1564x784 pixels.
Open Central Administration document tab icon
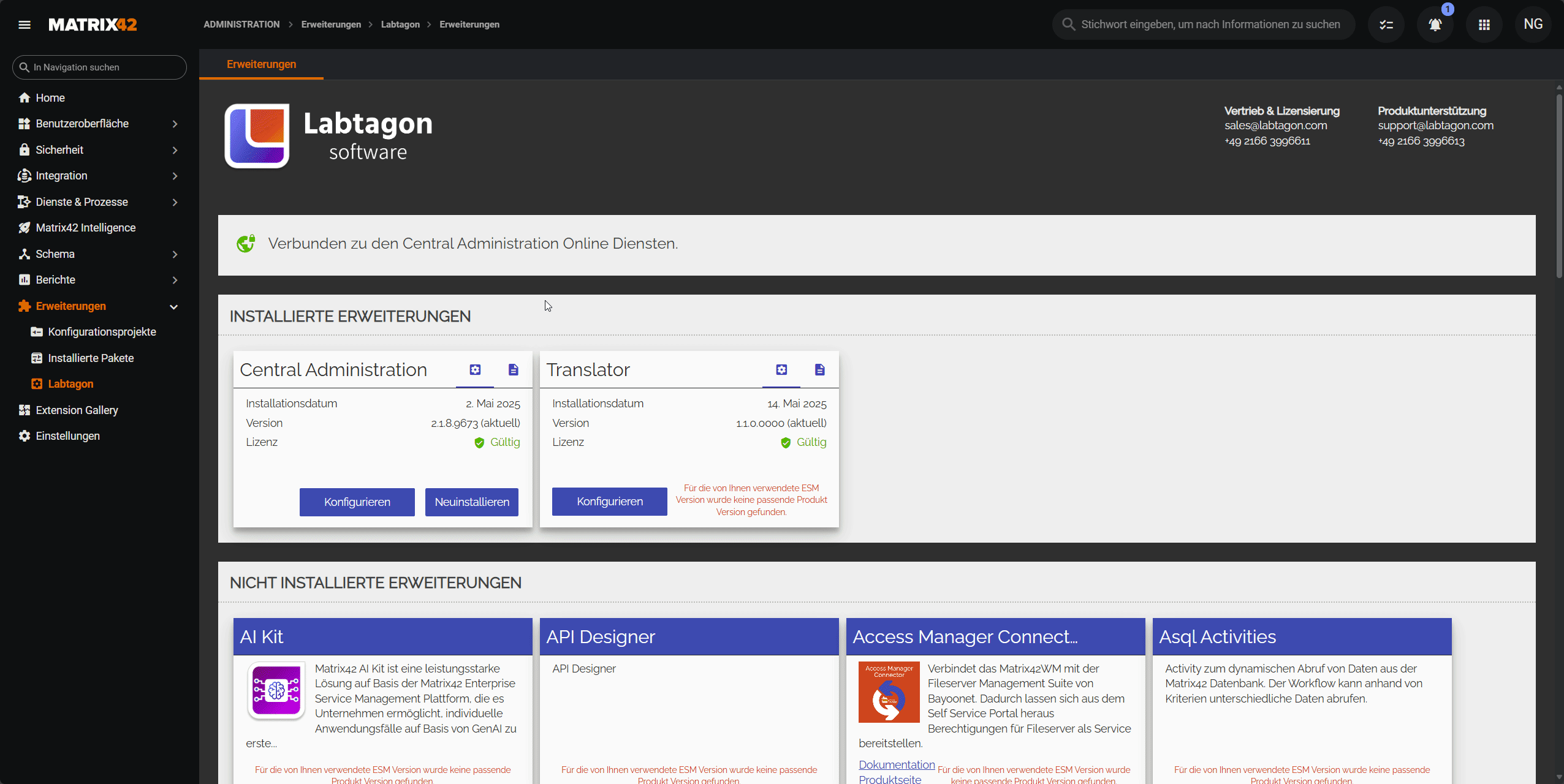(514, 369)
